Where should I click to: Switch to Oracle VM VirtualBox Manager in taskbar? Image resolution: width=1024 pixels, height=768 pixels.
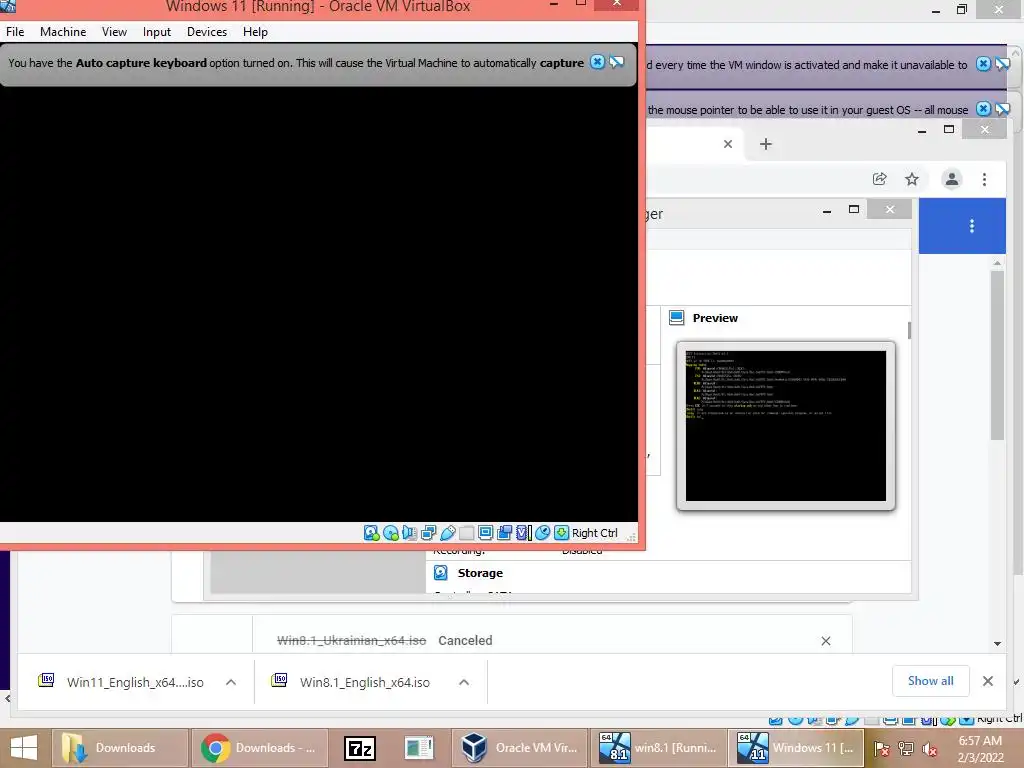(520, 748)
